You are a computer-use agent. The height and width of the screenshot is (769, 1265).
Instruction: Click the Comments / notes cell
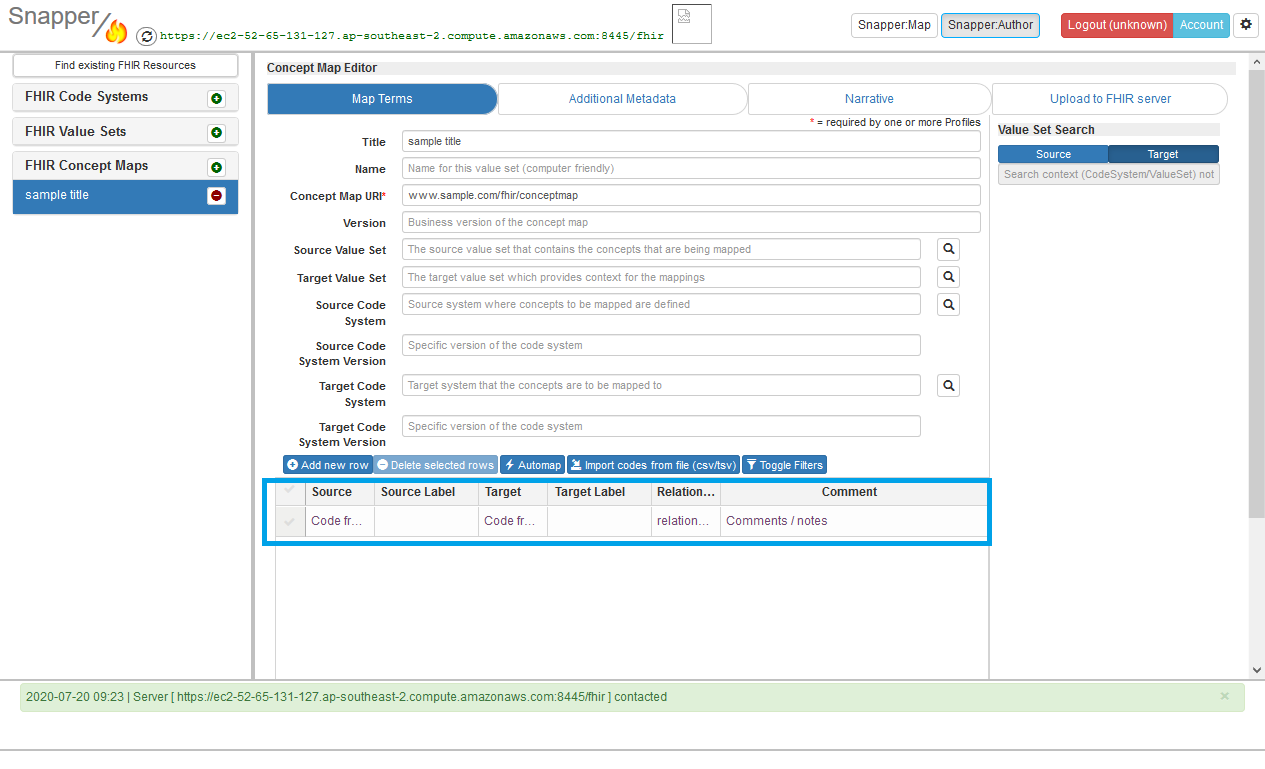tap(854, 521)
